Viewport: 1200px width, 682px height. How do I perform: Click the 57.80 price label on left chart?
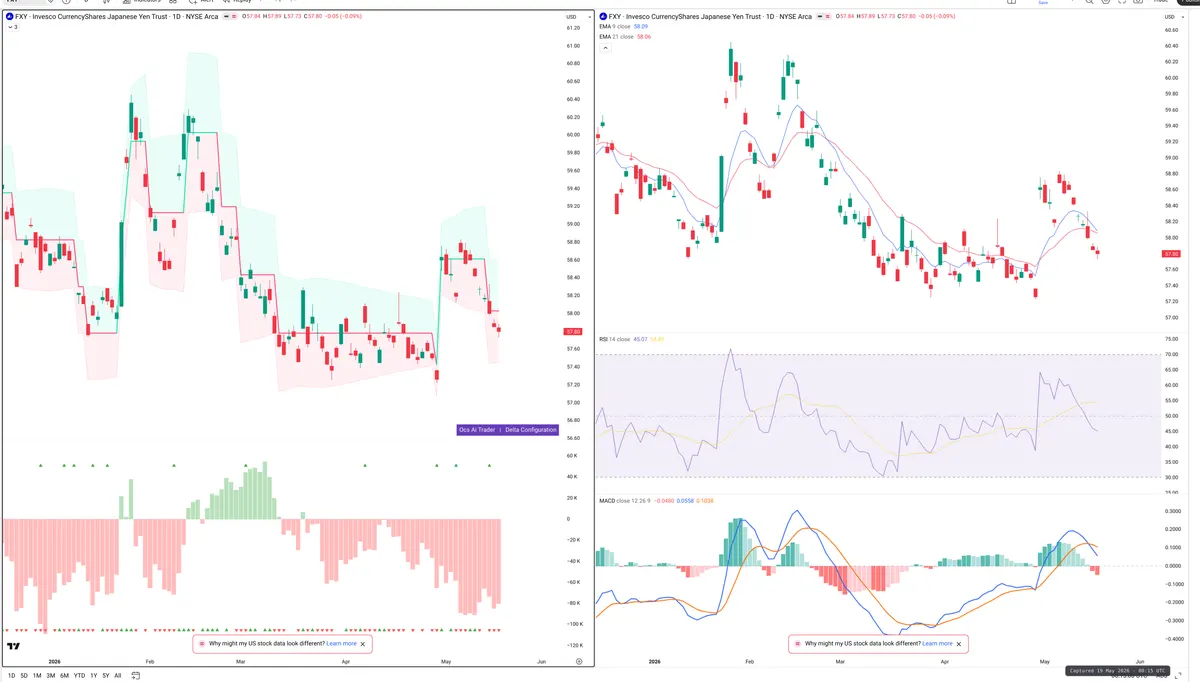pos(573,331)
